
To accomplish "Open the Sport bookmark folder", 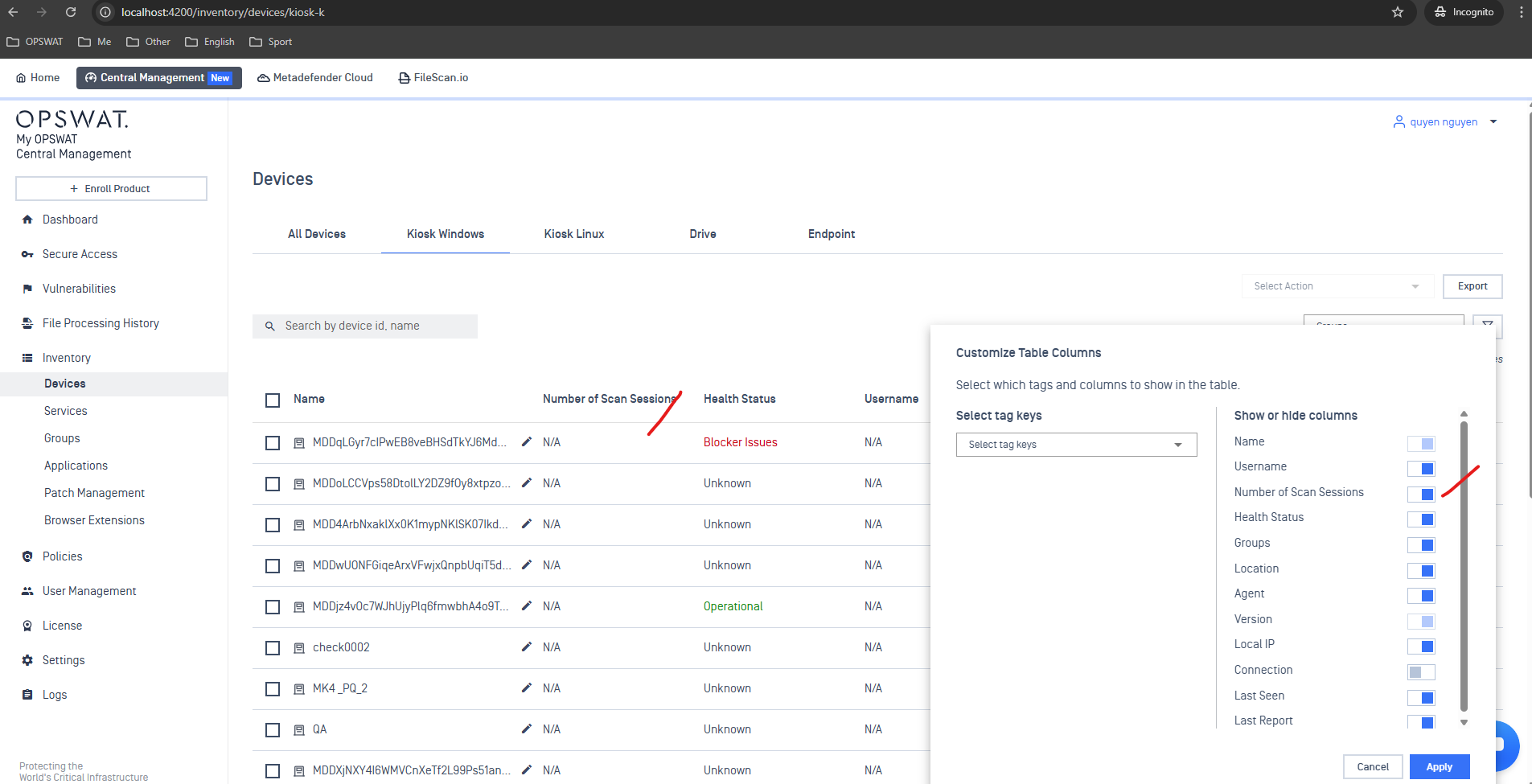I will [270, 42].
